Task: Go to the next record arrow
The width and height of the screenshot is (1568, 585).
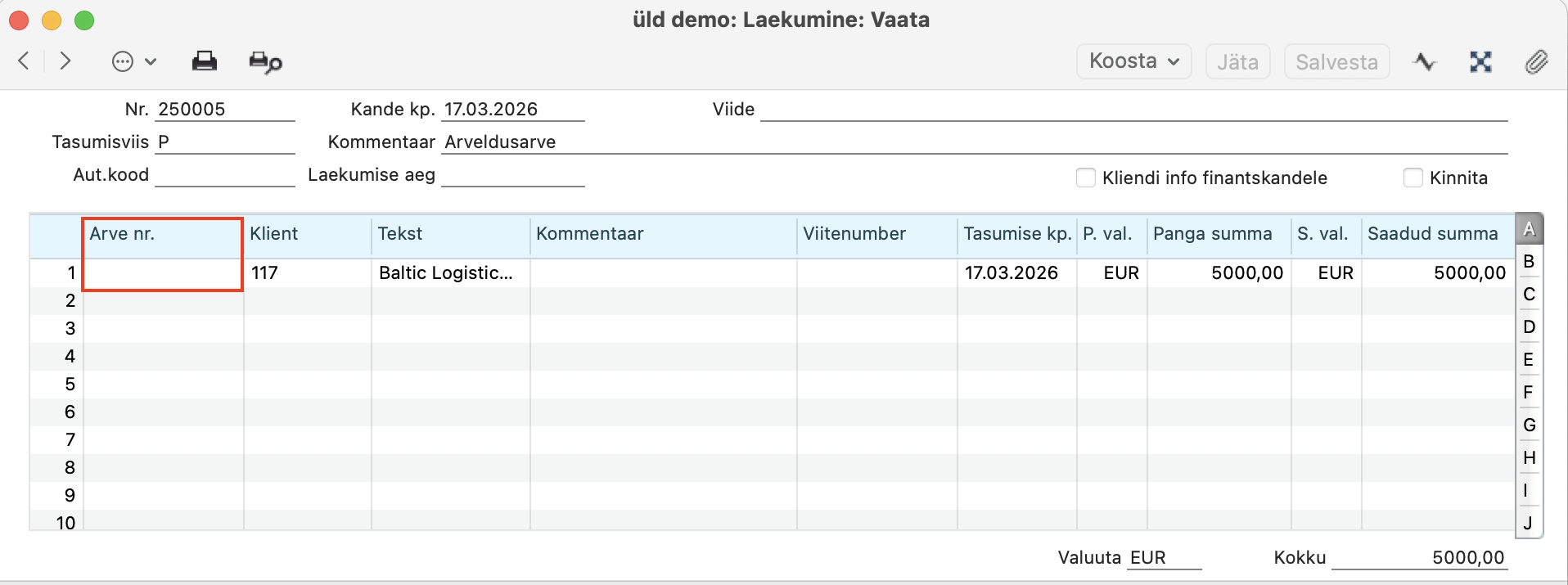Action: [x=65, y=61]
